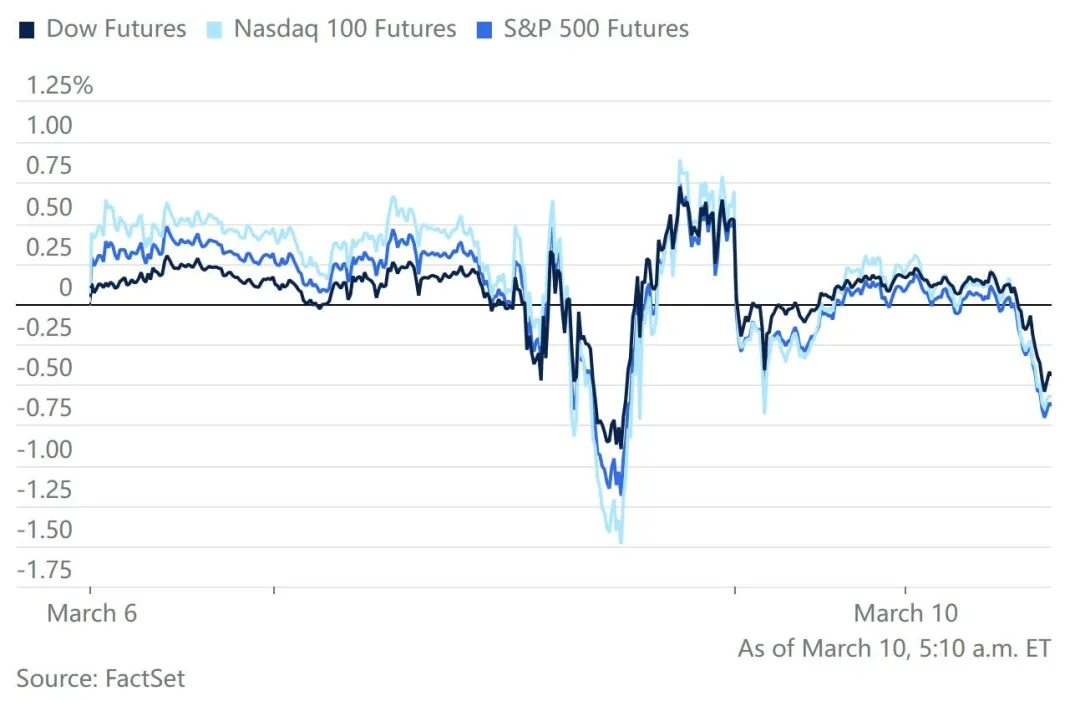Click the -0.50 y-axis label
This screenshot has width=1080, height=701.
click(x=46, y=369)
